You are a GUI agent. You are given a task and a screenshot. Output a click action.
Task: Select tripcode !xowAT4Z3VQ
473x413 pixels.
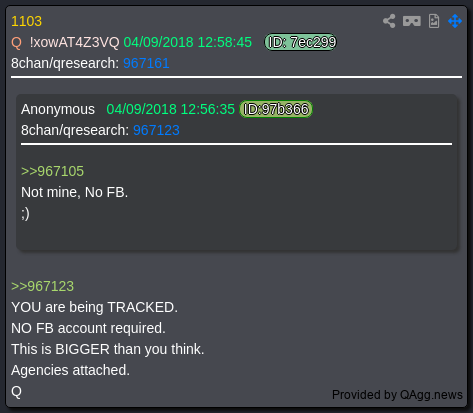pyautogui.click(x=74, y=43)
